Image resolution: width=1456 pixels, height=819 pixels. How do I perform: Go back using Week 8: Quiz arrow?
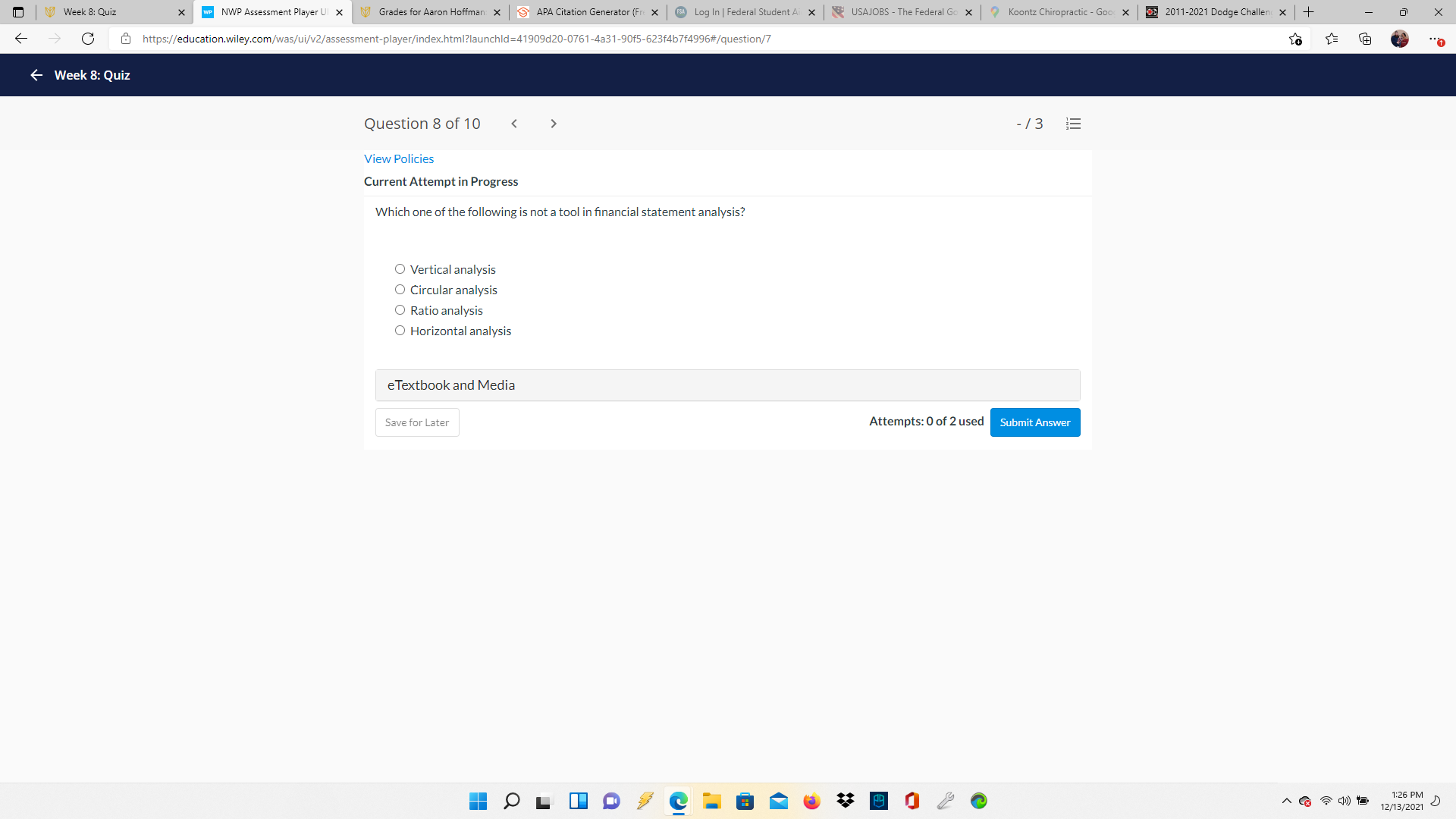click(36, 75)
